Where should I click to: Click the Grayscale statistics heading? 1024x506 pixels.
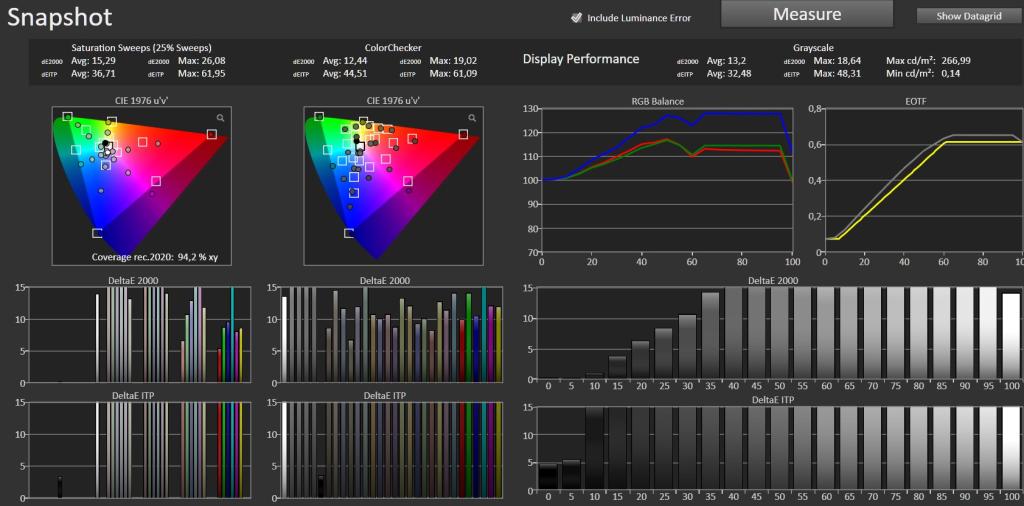pyautogui.click(x=812, y=48)
